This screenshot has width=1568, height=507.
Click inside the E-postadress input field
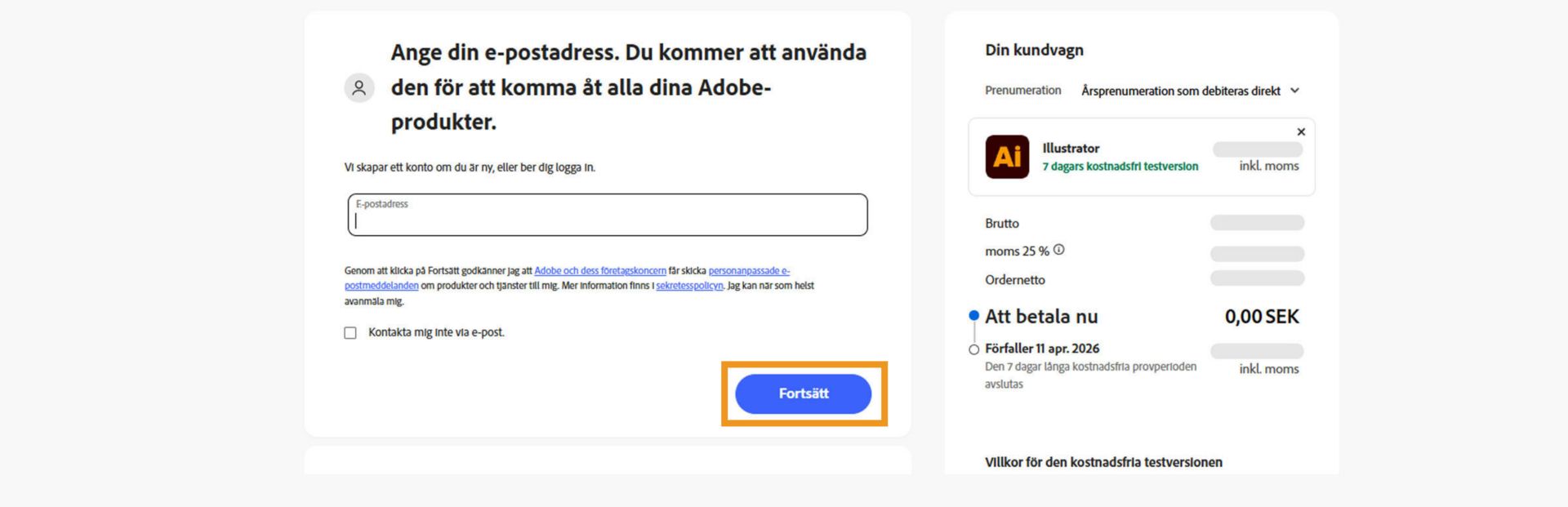pos(606,216)
